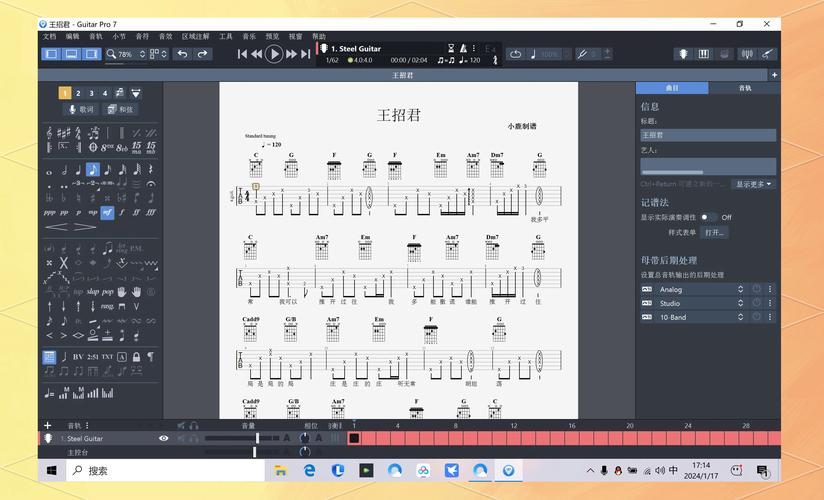824x500 pixels.
Task: Add a section marker A
Action: (x=122, y=356)
